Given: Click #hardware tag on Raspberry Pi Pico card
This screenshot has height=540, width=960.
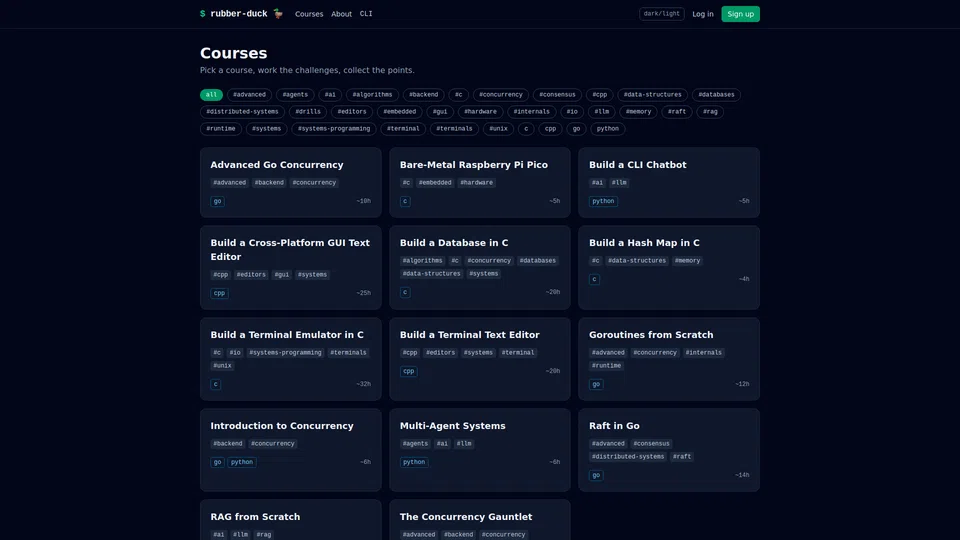Looking at the screenshot, I should click(x=476, y=183).
